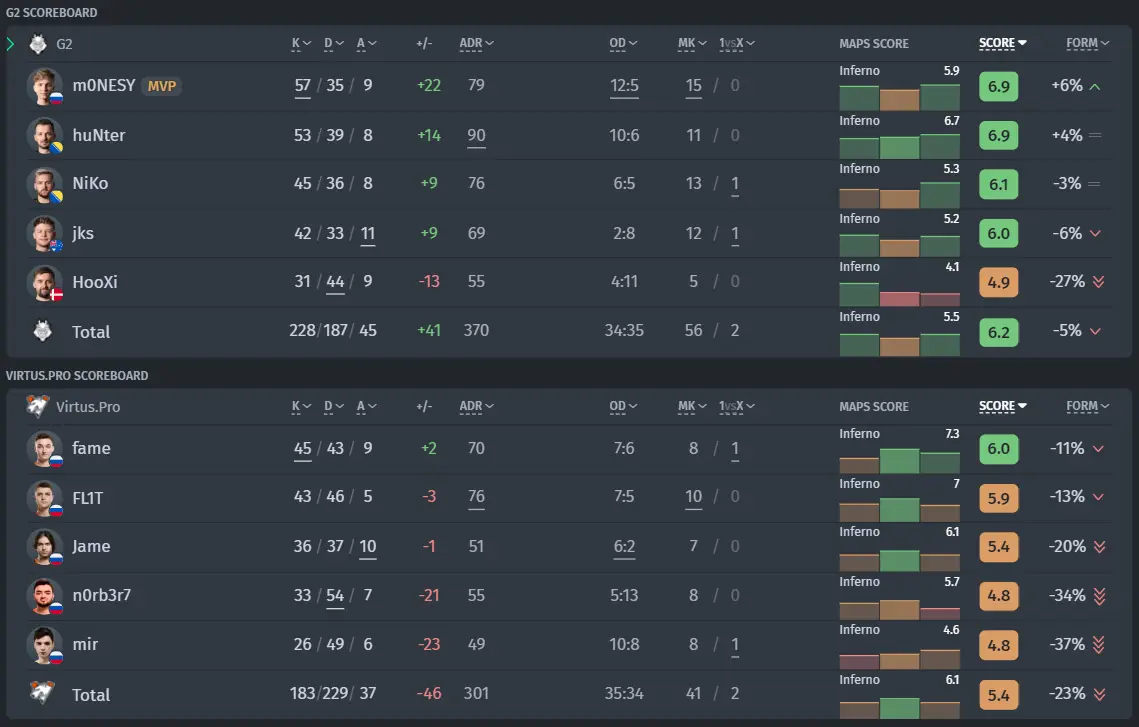Sort G2 table by ADR
Viewport: 1139px width, 727px height.
(x=476, y=44)
